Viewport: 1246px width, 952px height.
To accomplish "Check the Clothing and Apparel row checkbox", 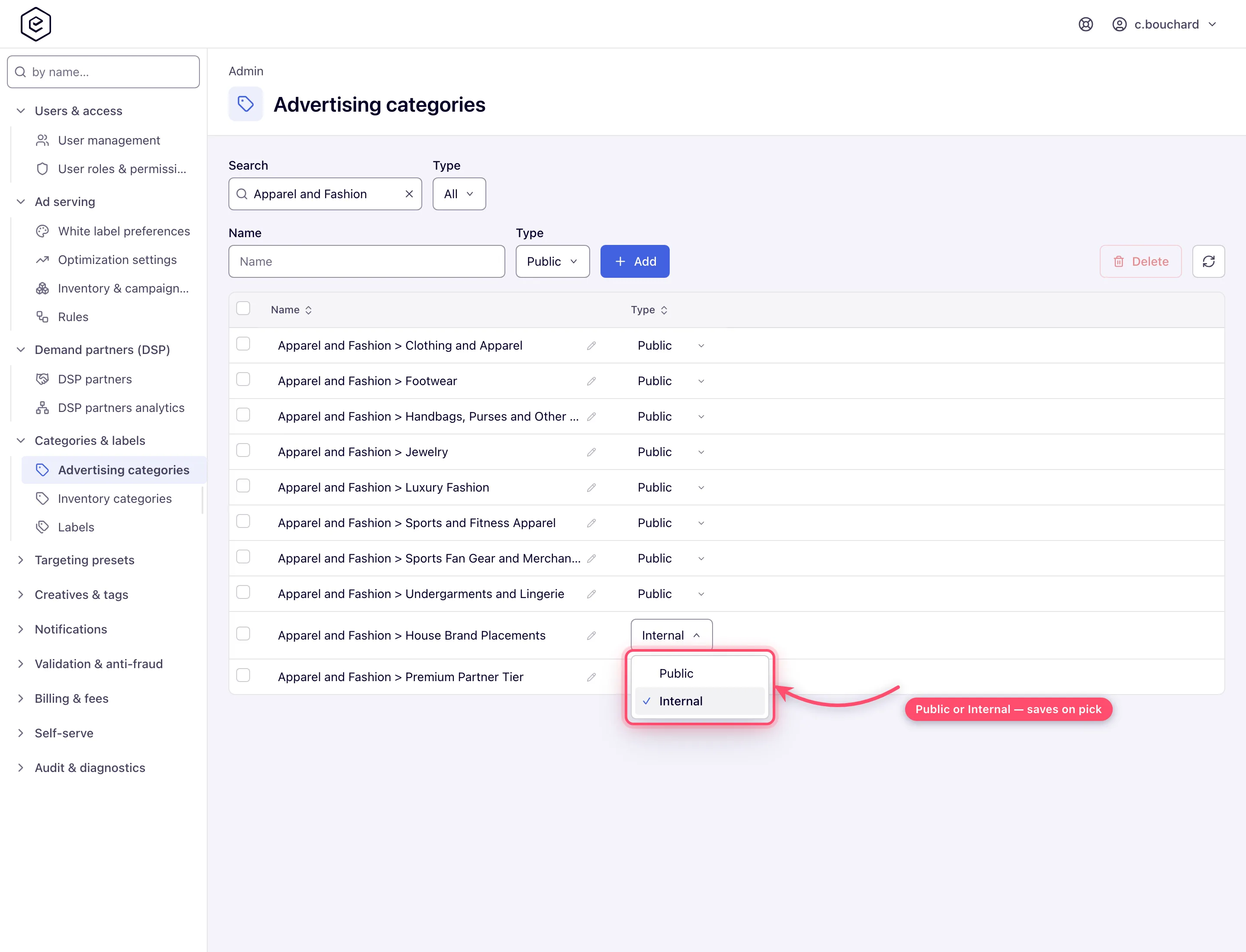I will 243,344.
